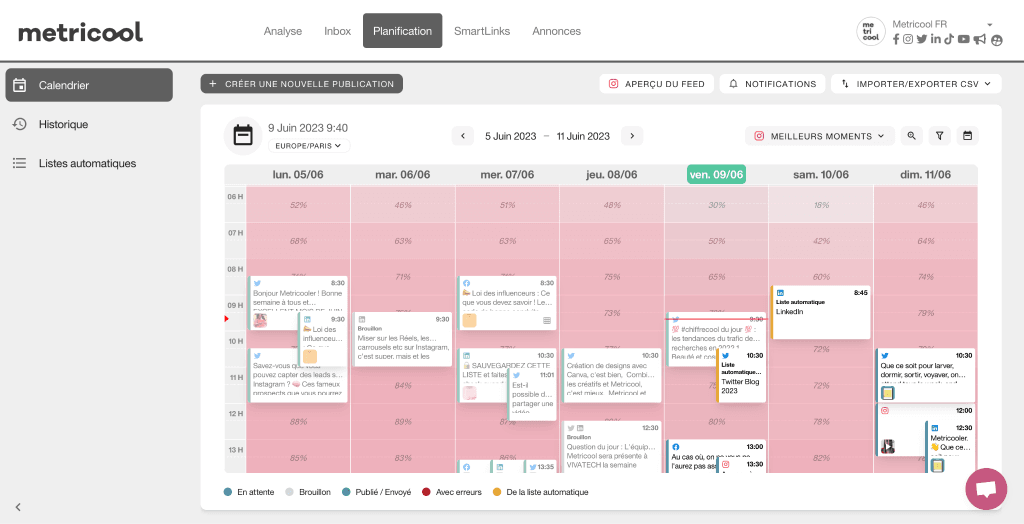Switch to the Analyse tab
Viewport: 1024px width, 524px height.
(282, 31)
